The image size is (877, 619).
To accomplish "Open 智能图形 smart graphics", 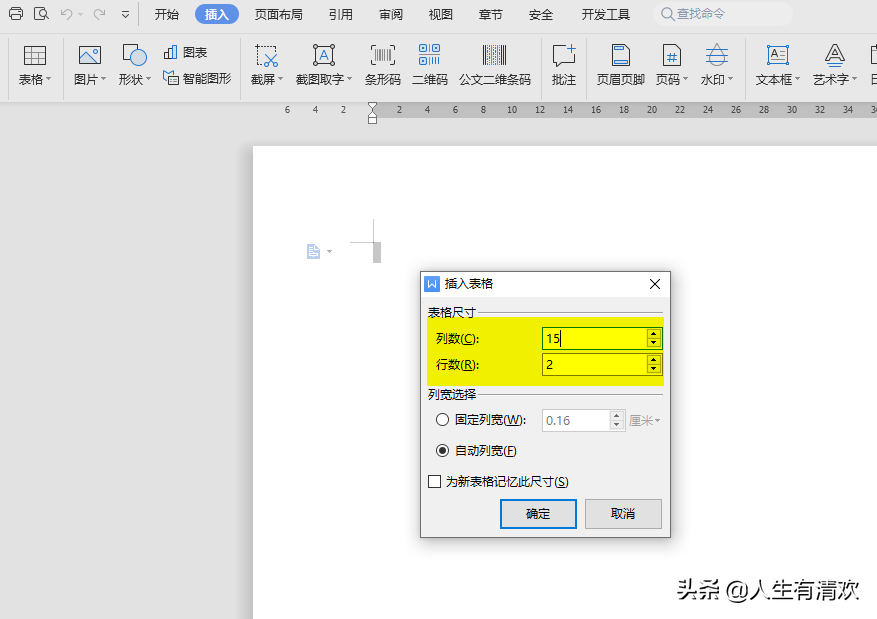I will pos(197,78).
